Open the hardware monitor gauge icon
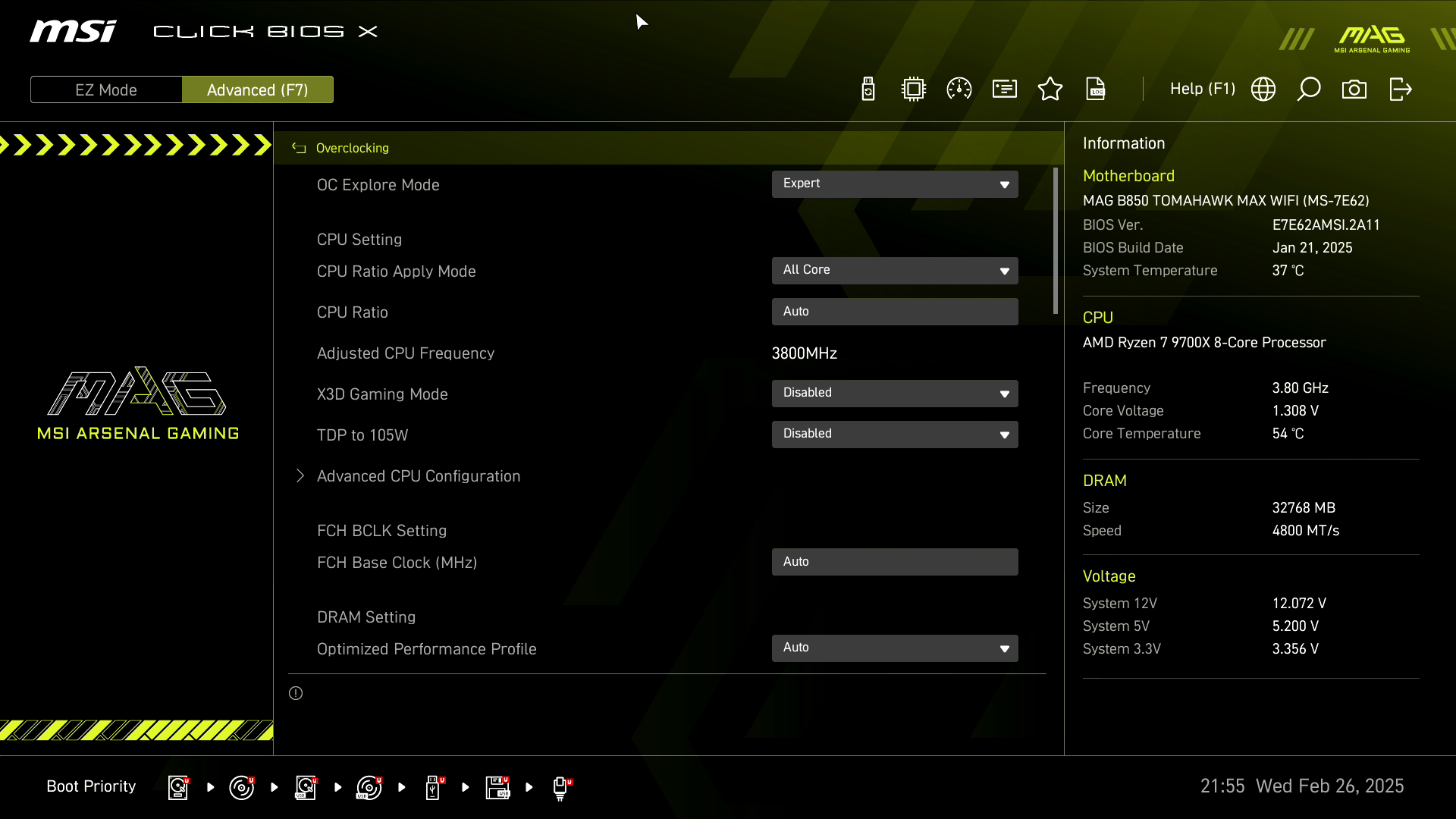Image resolution: width=1456 pixels, height=819 pixels. point(959,89)
